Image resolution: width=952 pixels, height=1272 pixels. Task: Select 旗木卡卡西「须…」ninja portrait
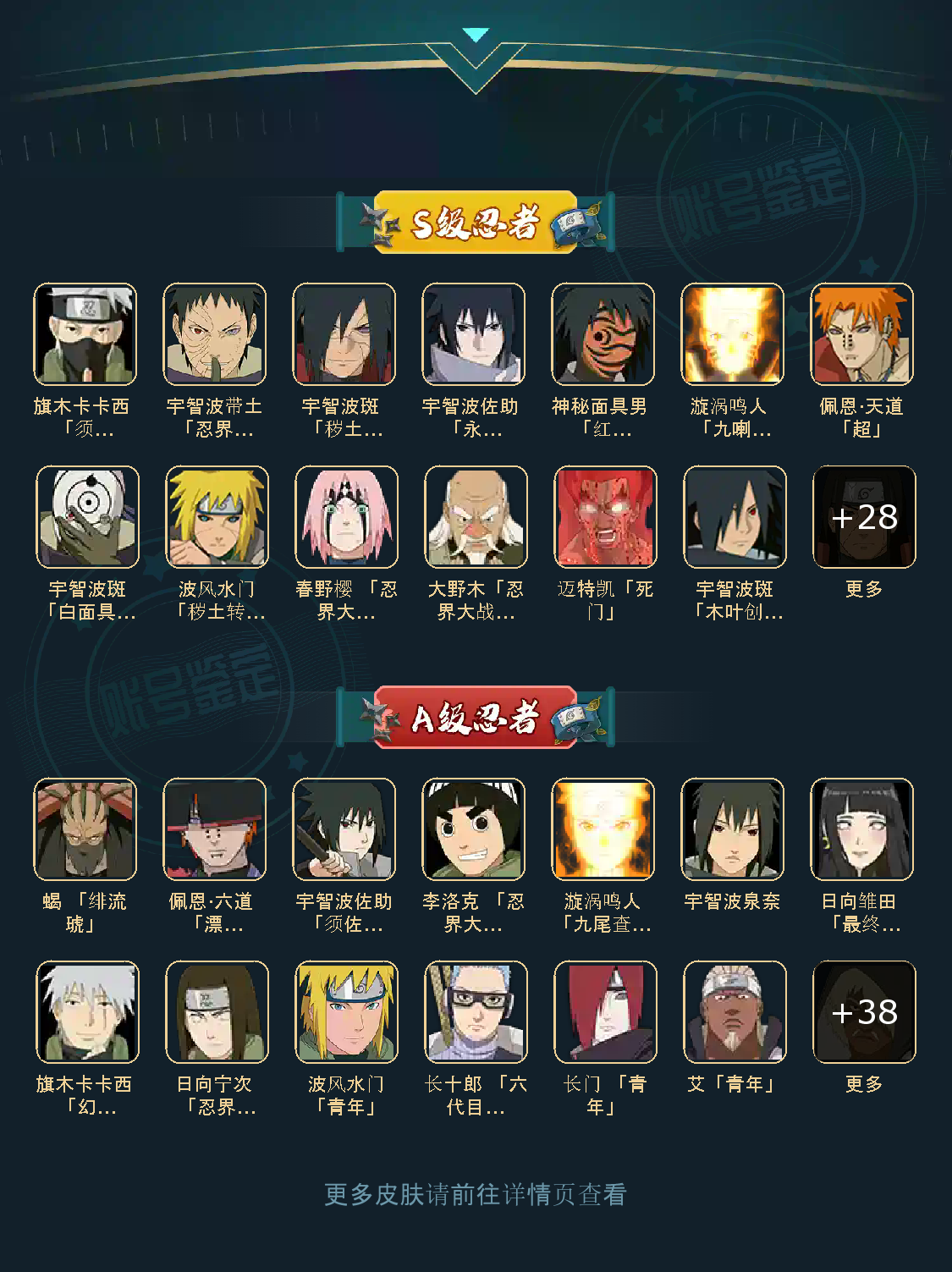tap(85, 334)
